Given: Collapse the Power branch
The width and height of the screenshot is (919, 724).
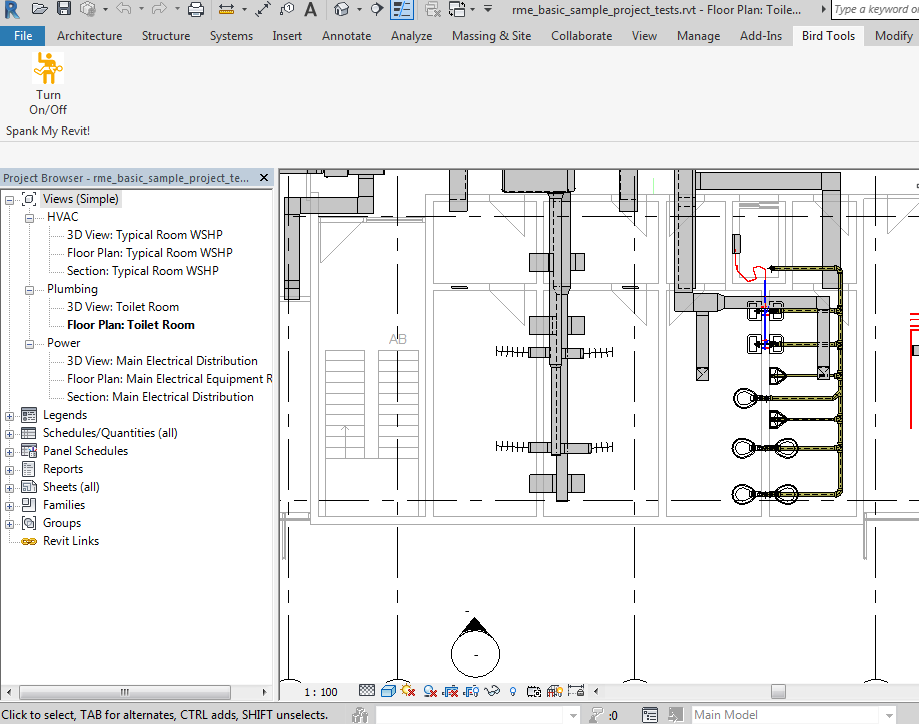Looking at the screenshot, I should [29, 344].
